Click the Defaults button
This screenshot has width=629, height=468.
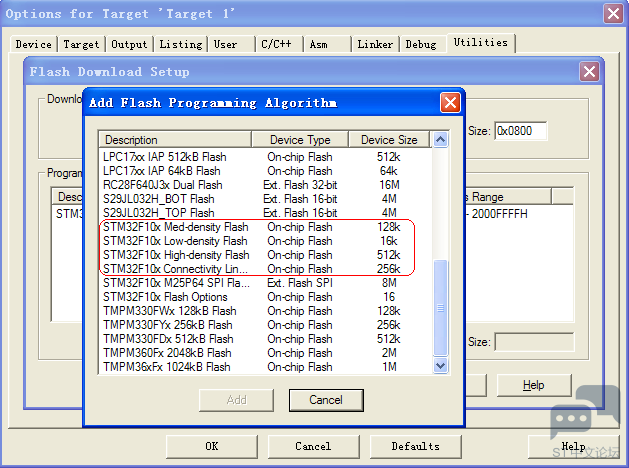pyautogui.click(x=415, y=446)
